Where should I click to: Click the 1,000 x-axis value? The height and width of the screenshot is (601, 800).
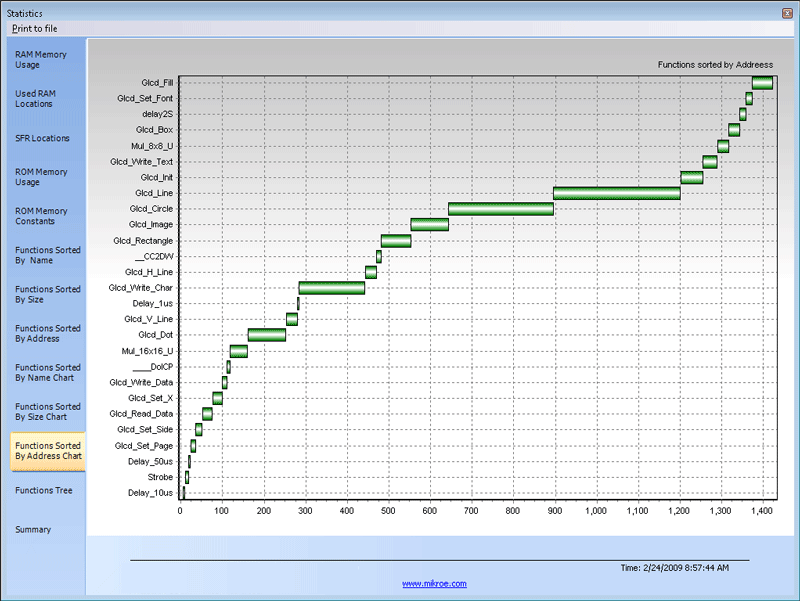(x=596, y=511)
